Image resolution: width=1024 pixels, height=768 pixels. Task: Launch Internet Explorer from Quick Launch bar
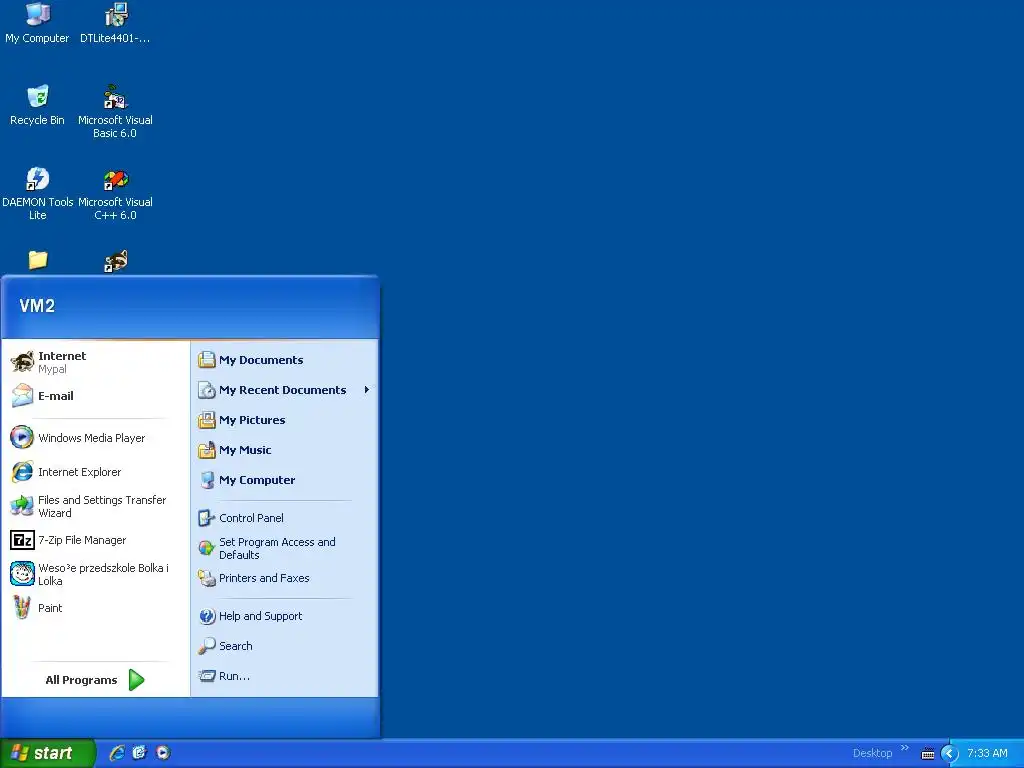[x=117, y=753]
